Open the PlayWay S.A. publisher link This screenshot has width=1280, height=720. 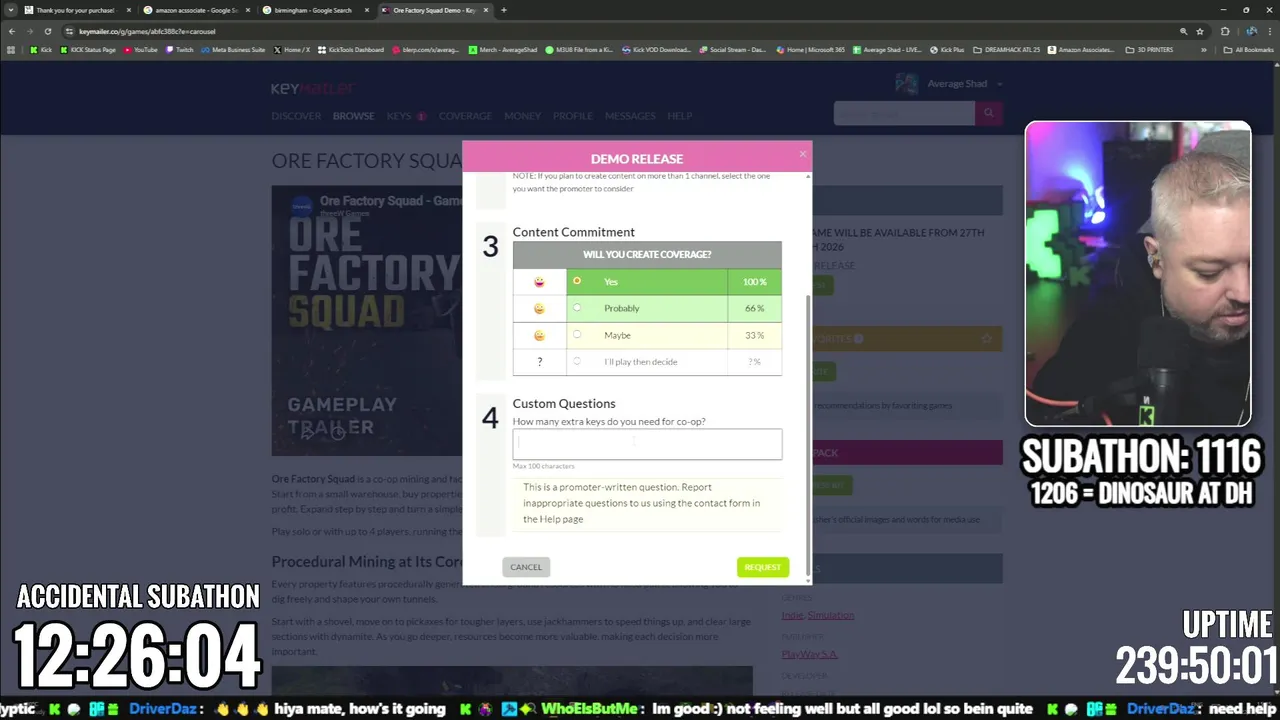[810, 654]
